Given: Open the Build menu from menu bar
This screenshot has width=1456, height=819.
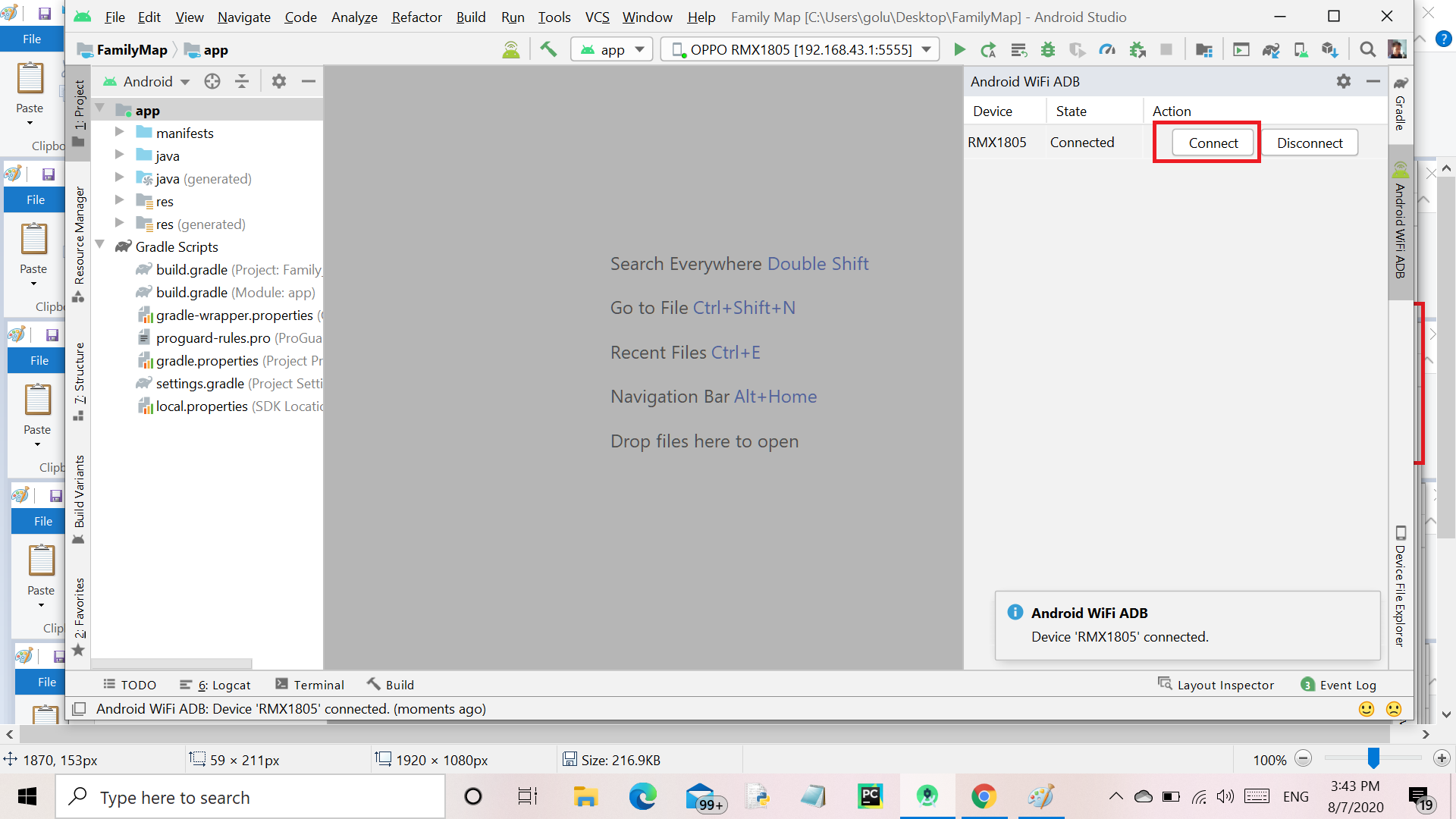Looking at the screenshot, I should point(470,17).
